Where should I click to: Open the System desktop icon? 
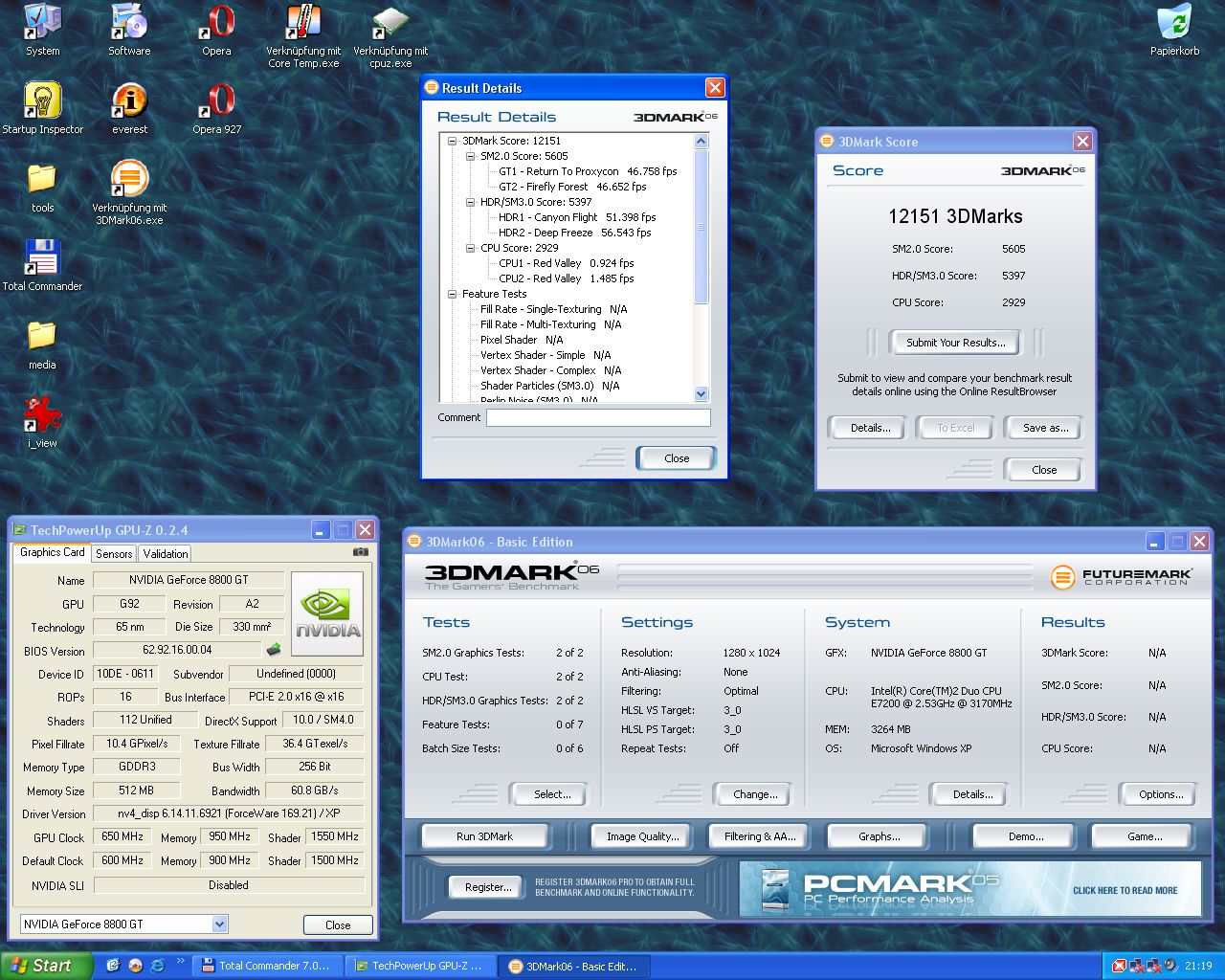click(x=42, y=31)
